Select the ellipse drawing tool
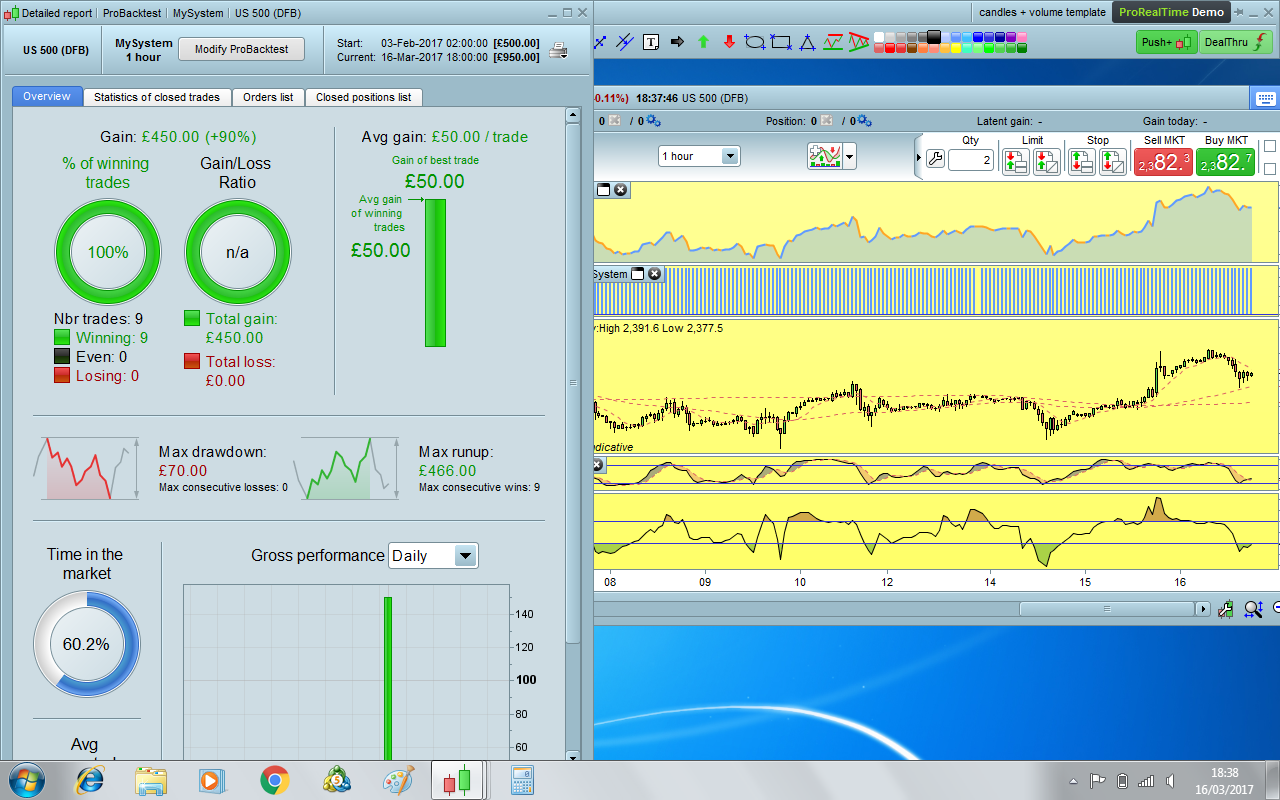Image resolution: width=1280 pixels, height=800 pixels. pyautogui.click(x=755, y=42)
